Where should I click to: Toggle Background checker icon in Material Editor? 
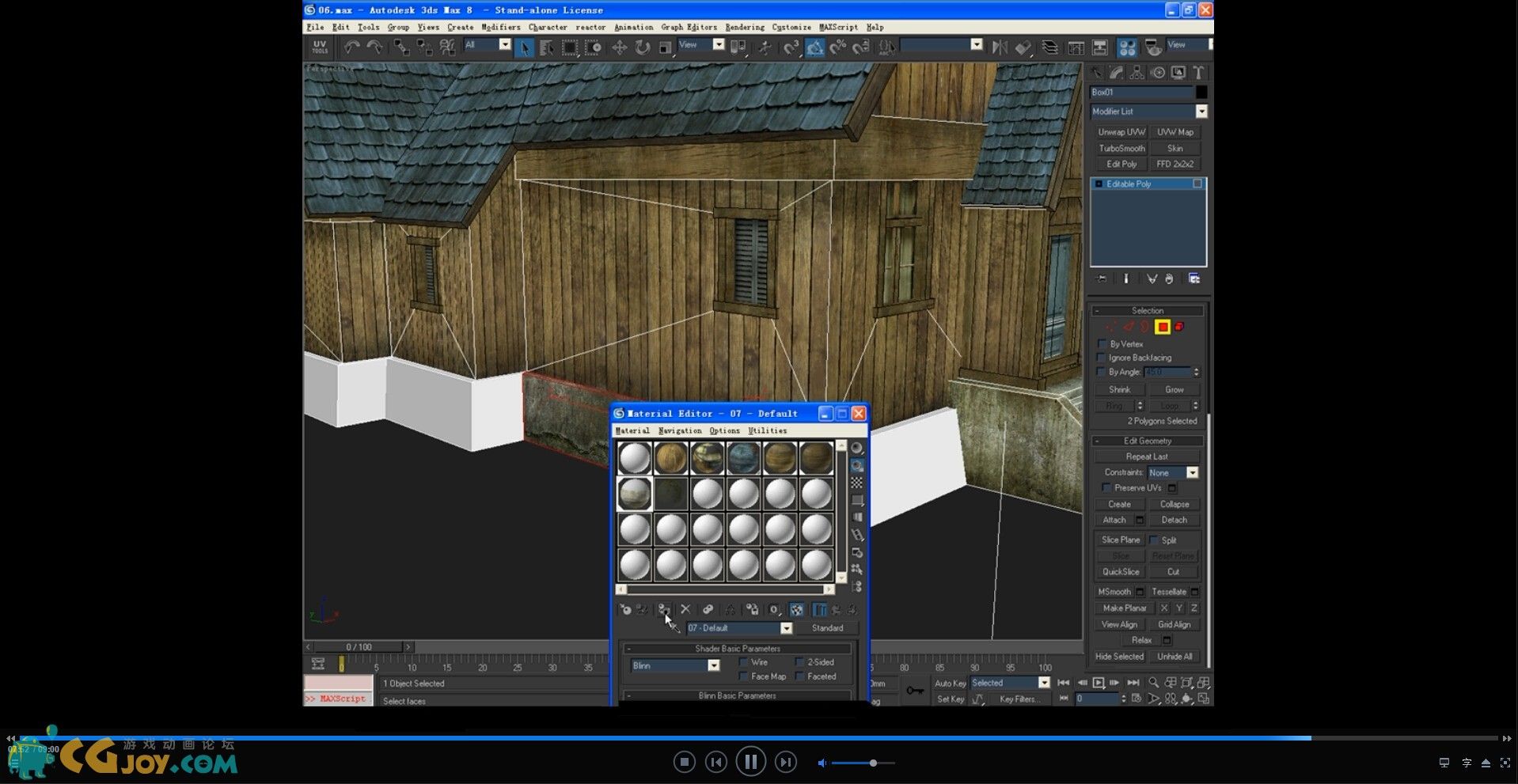[856, 483]
